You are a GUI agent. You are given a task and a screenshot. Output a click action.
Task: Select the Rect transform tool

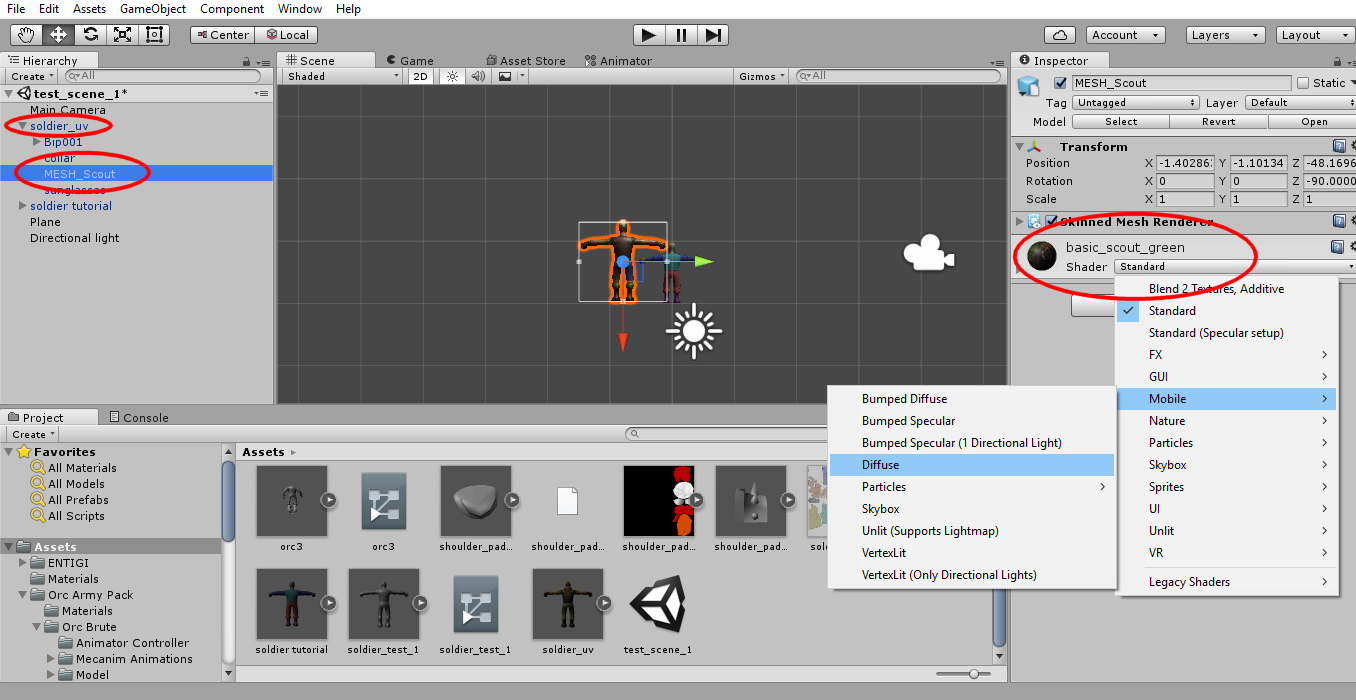coord(153,34)
